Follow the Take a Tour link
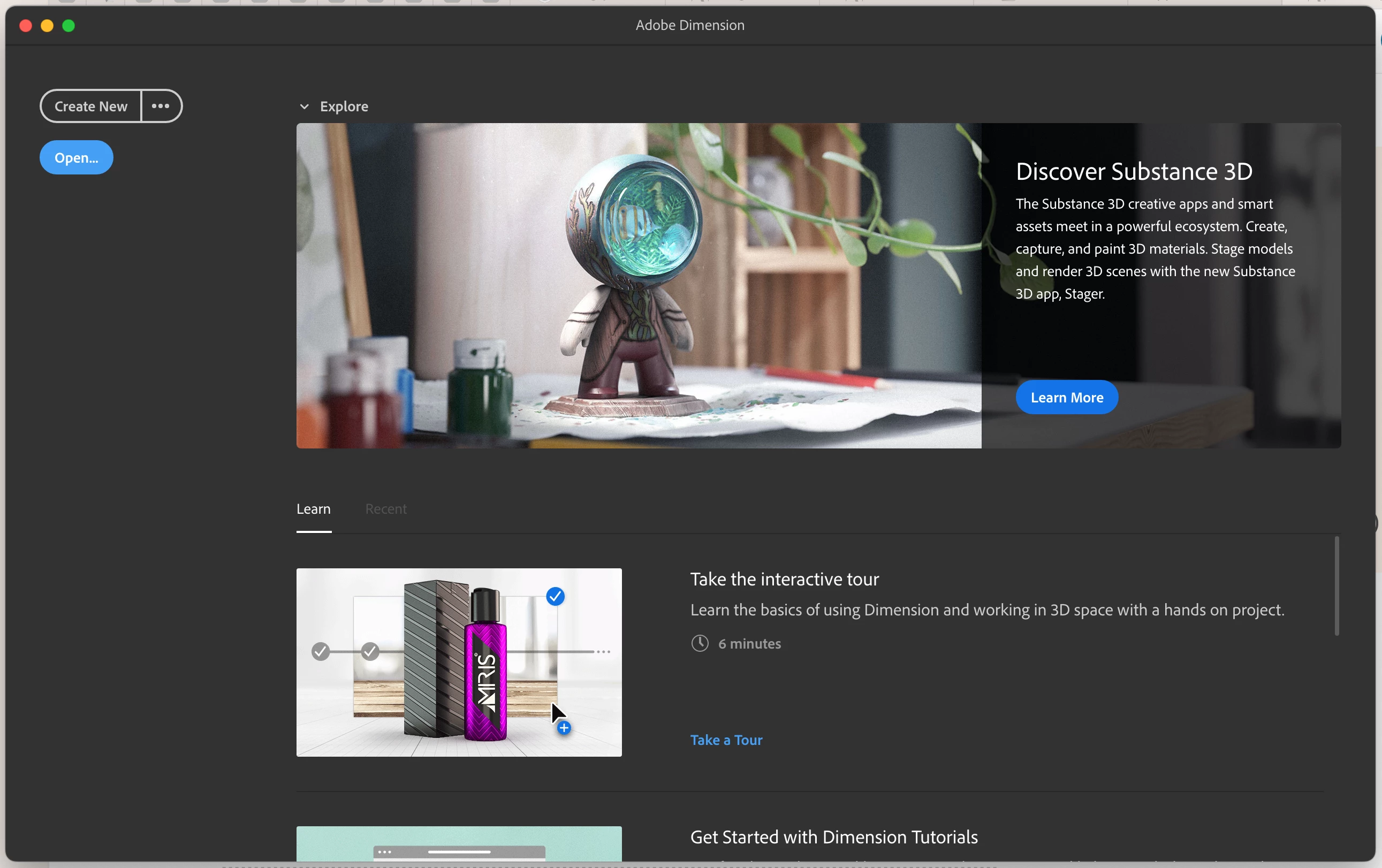 click(x=726, y=740)
